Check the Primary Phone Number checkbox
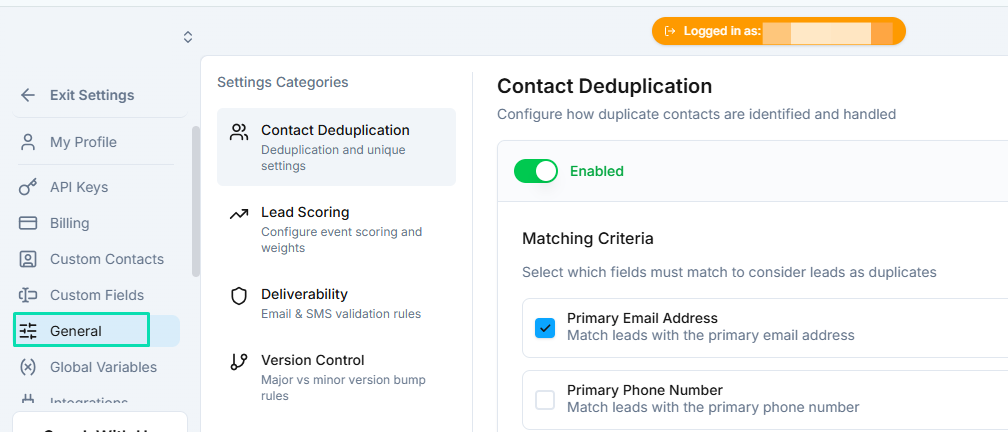 [x=545, y=400]
